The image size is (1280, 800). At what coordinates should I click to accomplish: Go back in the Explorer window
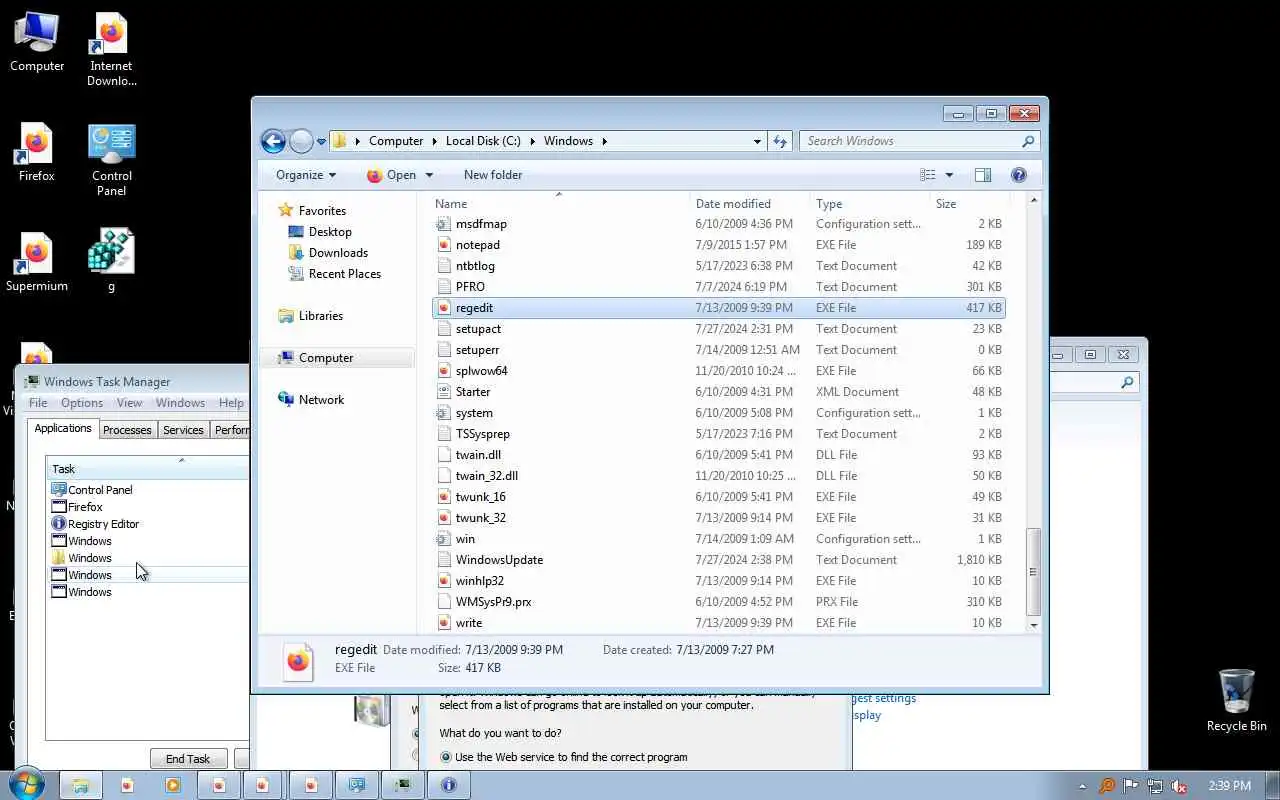273,141
